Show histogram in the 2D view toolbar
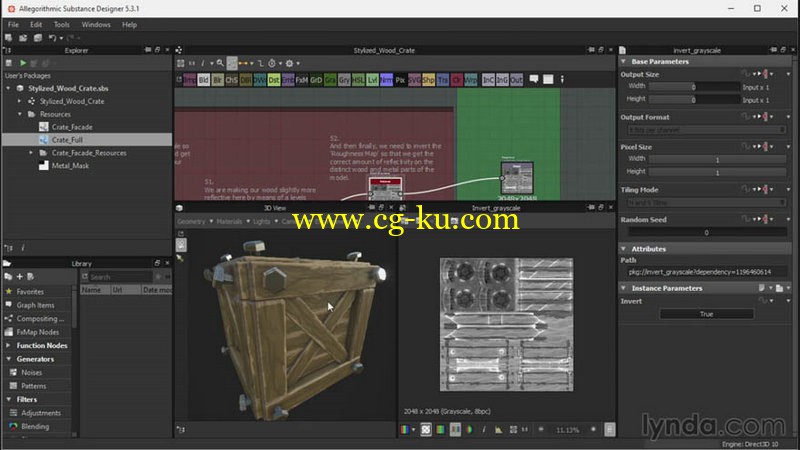Viewport: 800px width, 450px height. 498,430
